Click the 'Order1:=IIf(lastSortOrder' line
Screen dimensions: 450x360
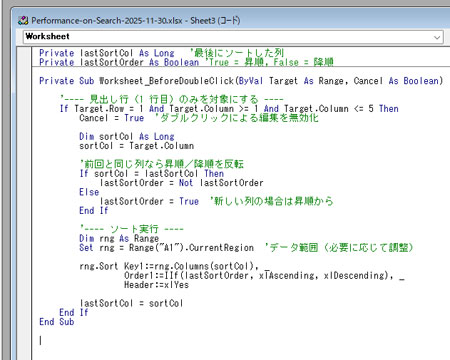coord(264,276)
